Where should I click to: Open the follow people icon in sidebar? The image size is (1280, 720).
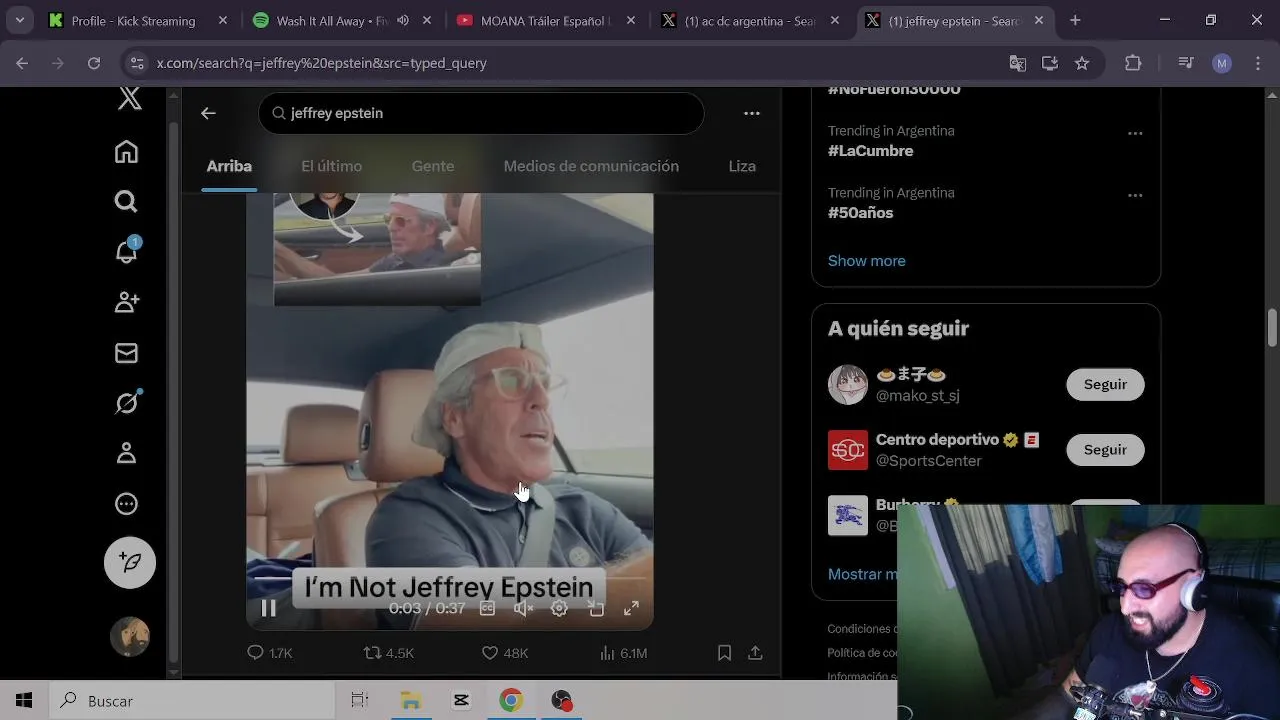click(126, 302)
